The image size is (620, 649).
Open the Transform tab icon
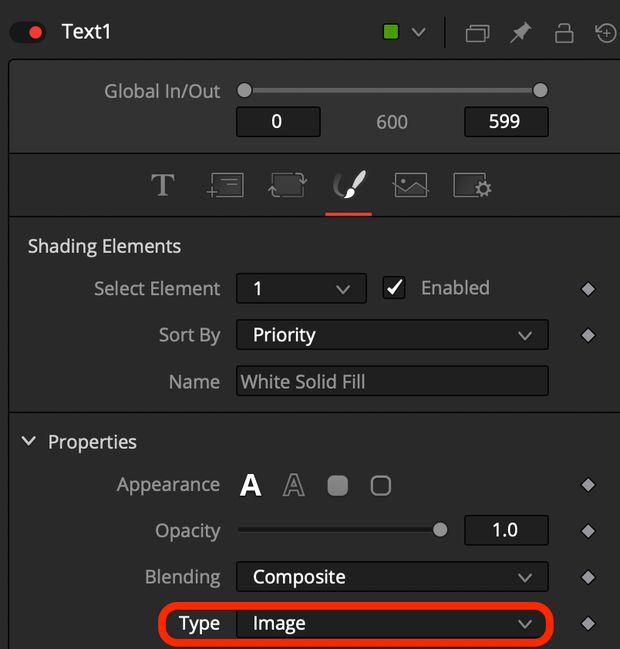287,185
